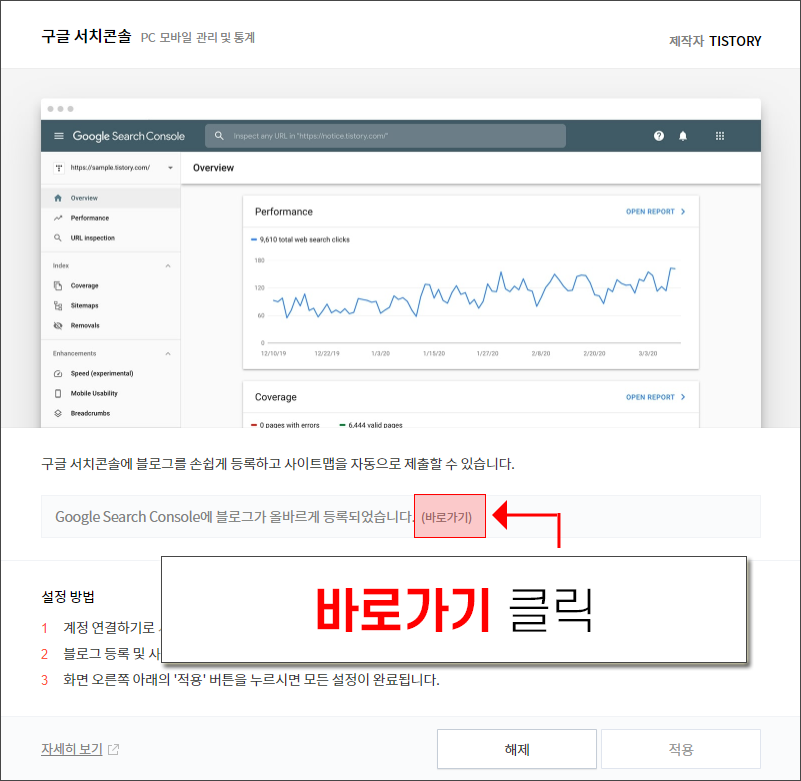
Task: Collapse the Index section chevron
Action: [x=168, y=265]
